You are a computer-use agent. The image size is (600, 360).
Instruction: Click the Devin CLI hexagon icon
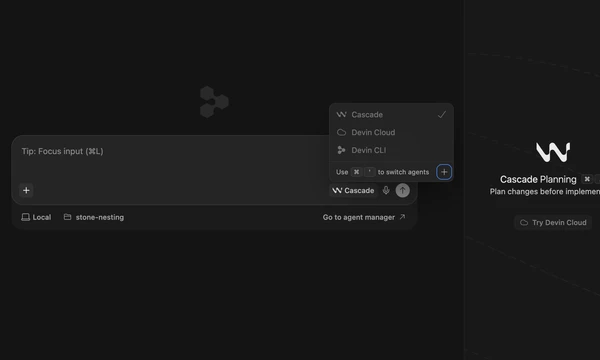tap(341, 150)
